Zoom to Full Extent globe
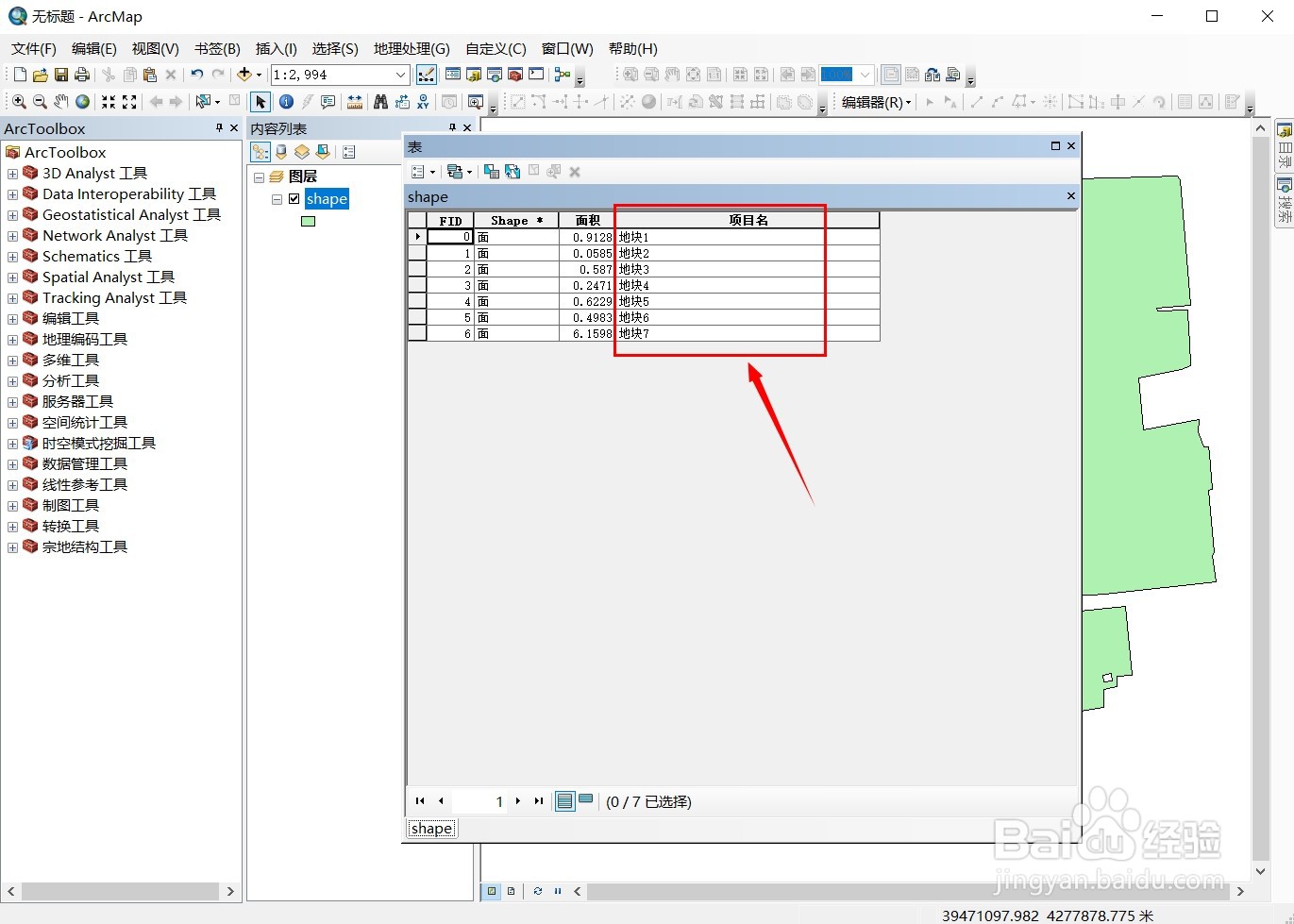Viewport: 1294px width, 924px height. point(83,102)
